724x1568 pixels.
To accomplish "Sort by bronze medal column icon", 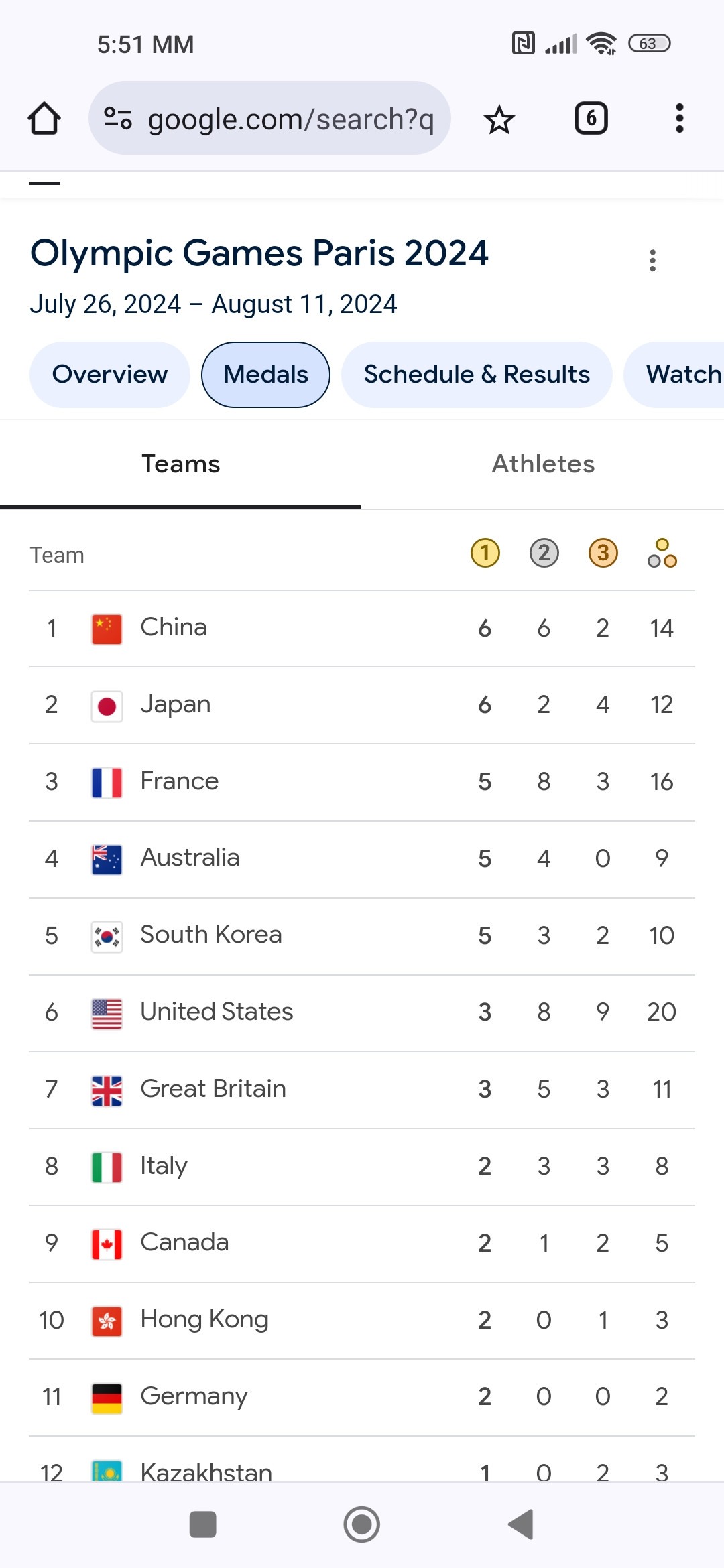I will point(603,553).
